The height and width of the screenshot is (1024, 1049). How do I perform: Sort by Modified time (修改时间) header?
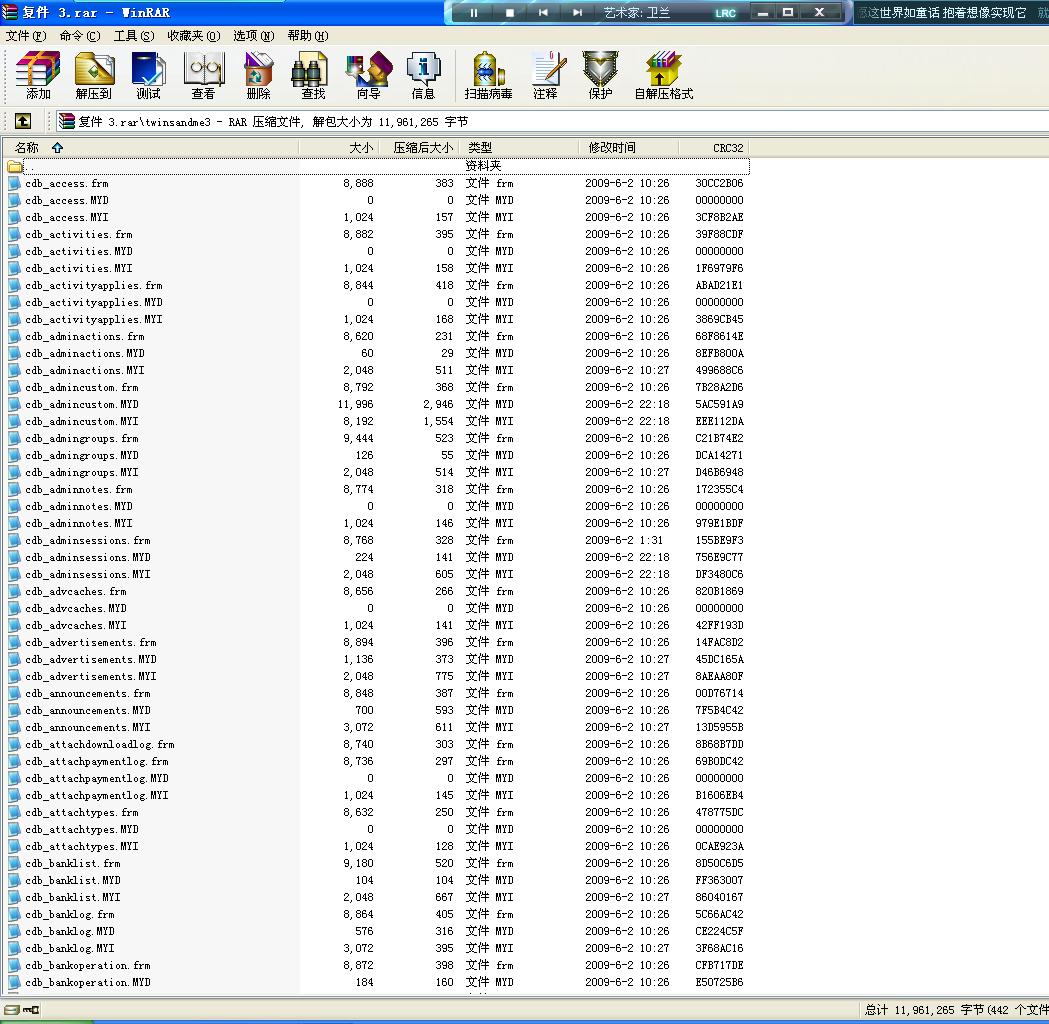[628, 148]
